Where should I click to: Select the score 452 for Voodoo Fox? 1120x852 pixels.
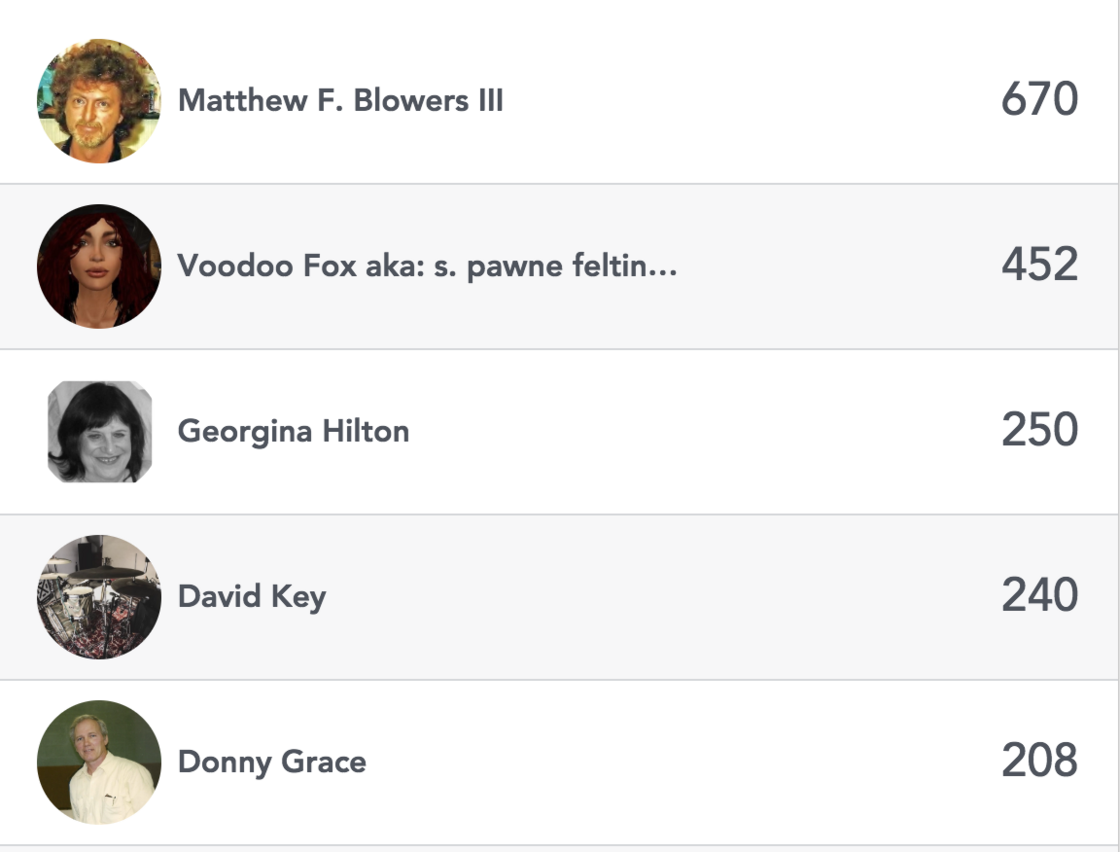pyautogui.click(x=1039, y=265)
